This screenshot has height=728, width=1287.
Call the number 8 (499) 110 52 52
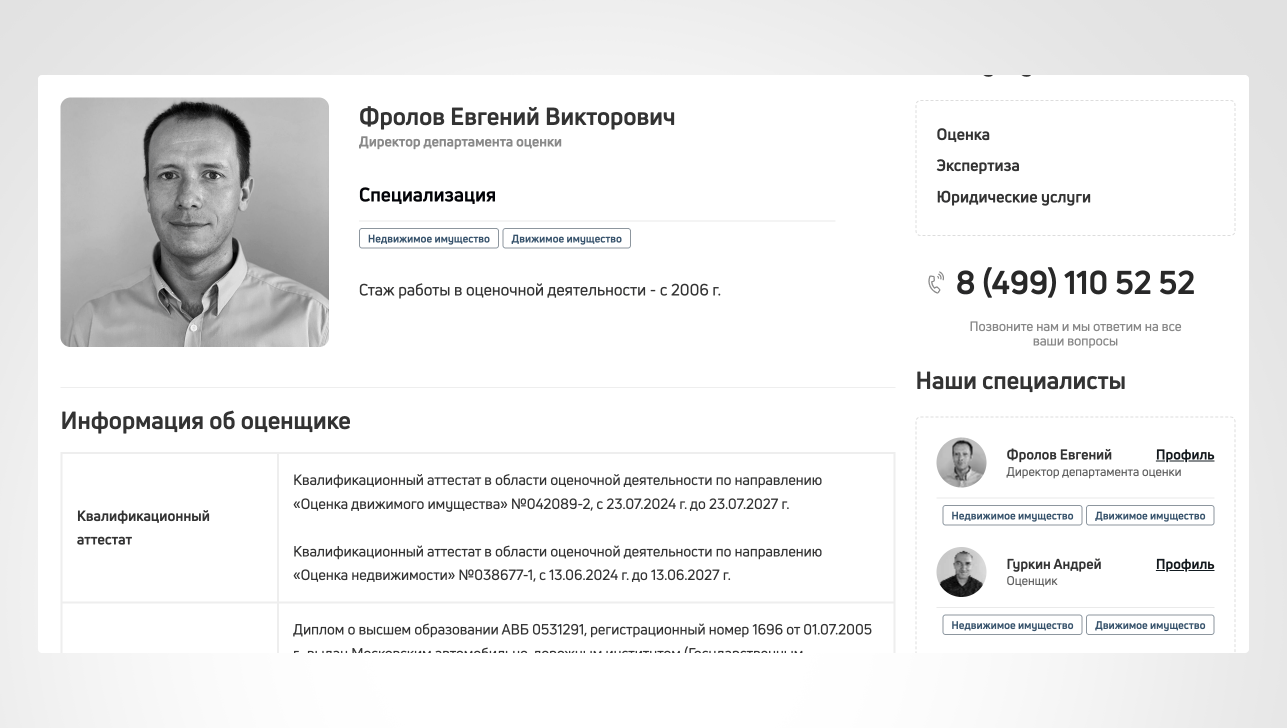1075,283
